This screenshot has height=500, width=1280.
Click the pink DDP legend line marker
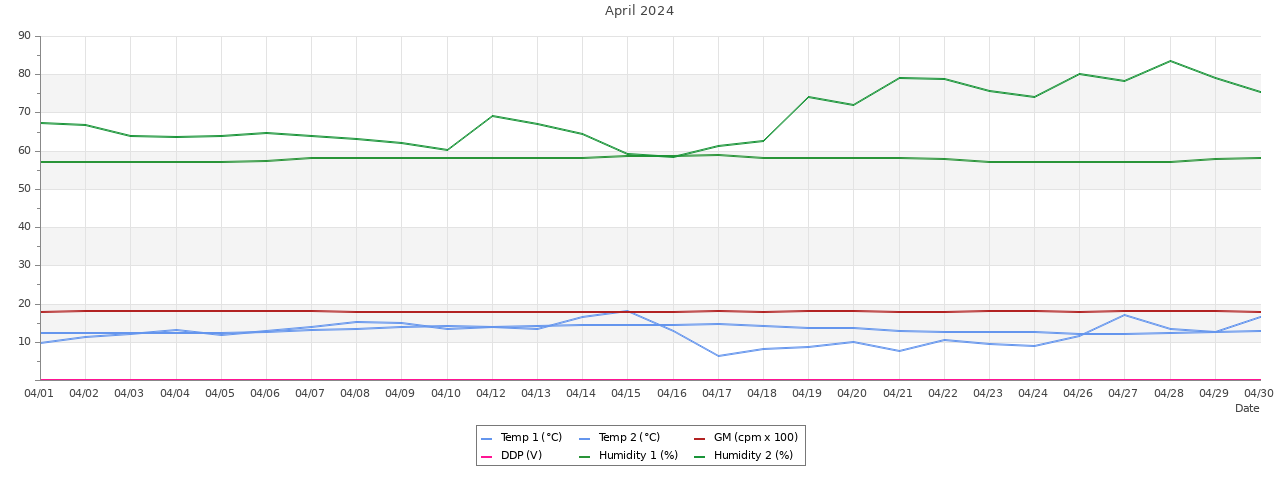click(x=487, y=456)
